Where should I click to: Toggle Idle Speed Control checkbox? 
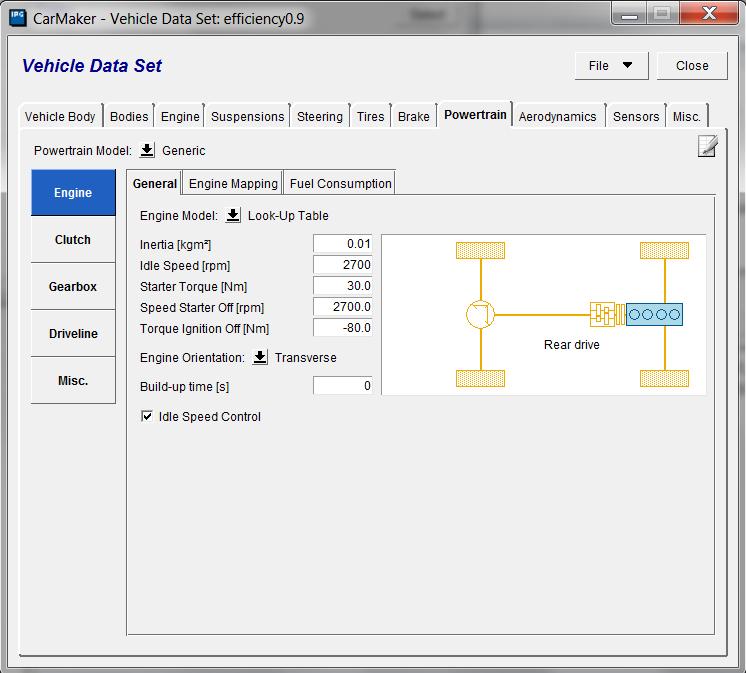click(x=147, y=417)
